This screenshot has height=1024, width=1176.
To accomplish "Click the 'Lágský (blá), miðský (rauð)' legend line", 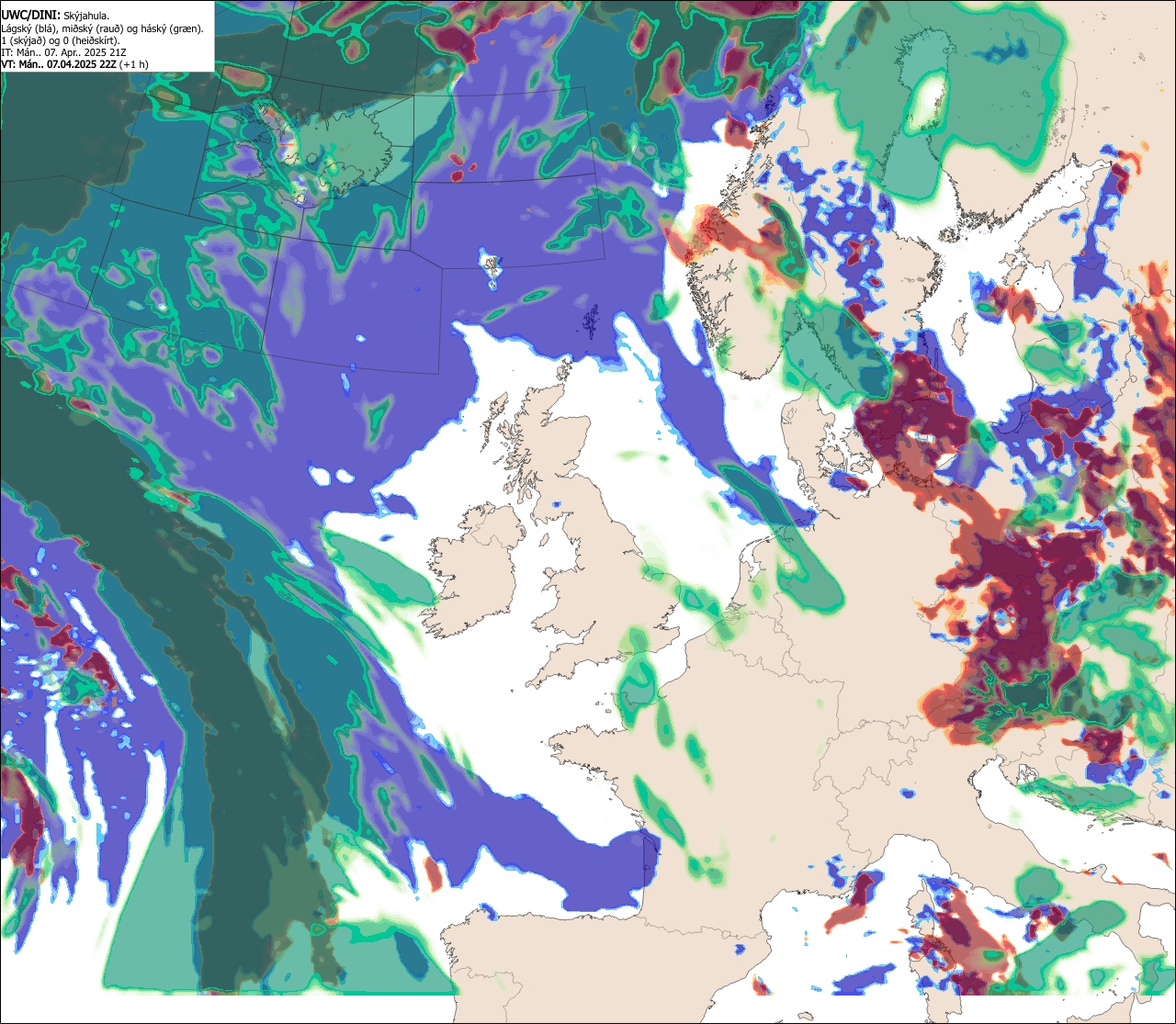I will (x=103, y=28).
